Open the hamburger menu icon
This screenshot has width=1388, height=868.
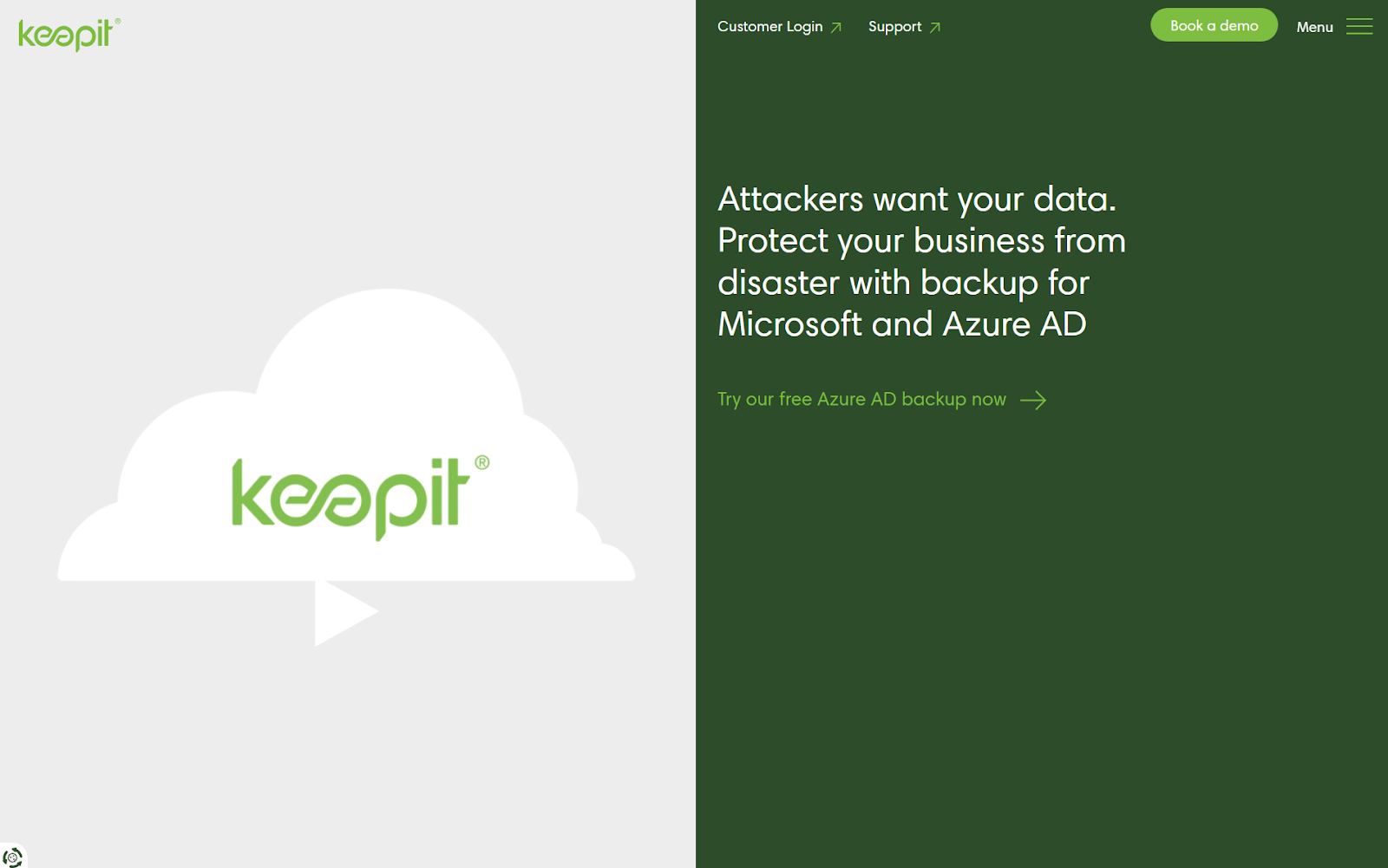tap(1359, 27)
